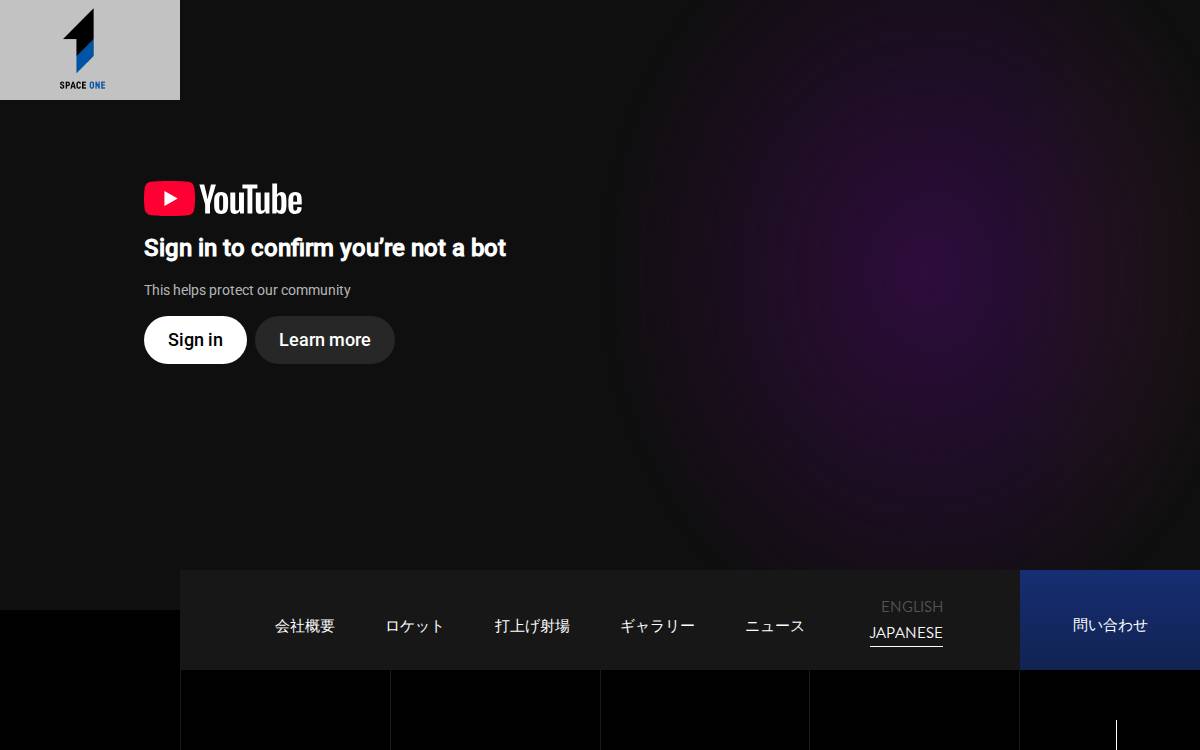Click the 'This helps protect our community' text
Viewport: 1200px width, 750px height.
pos(247,290)
